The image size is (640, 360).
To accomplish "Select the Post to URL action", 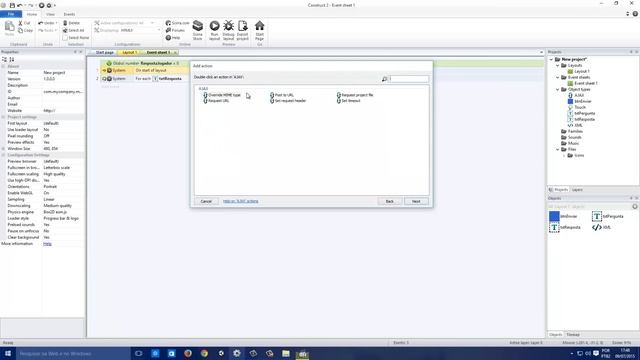I will [282, 95].
